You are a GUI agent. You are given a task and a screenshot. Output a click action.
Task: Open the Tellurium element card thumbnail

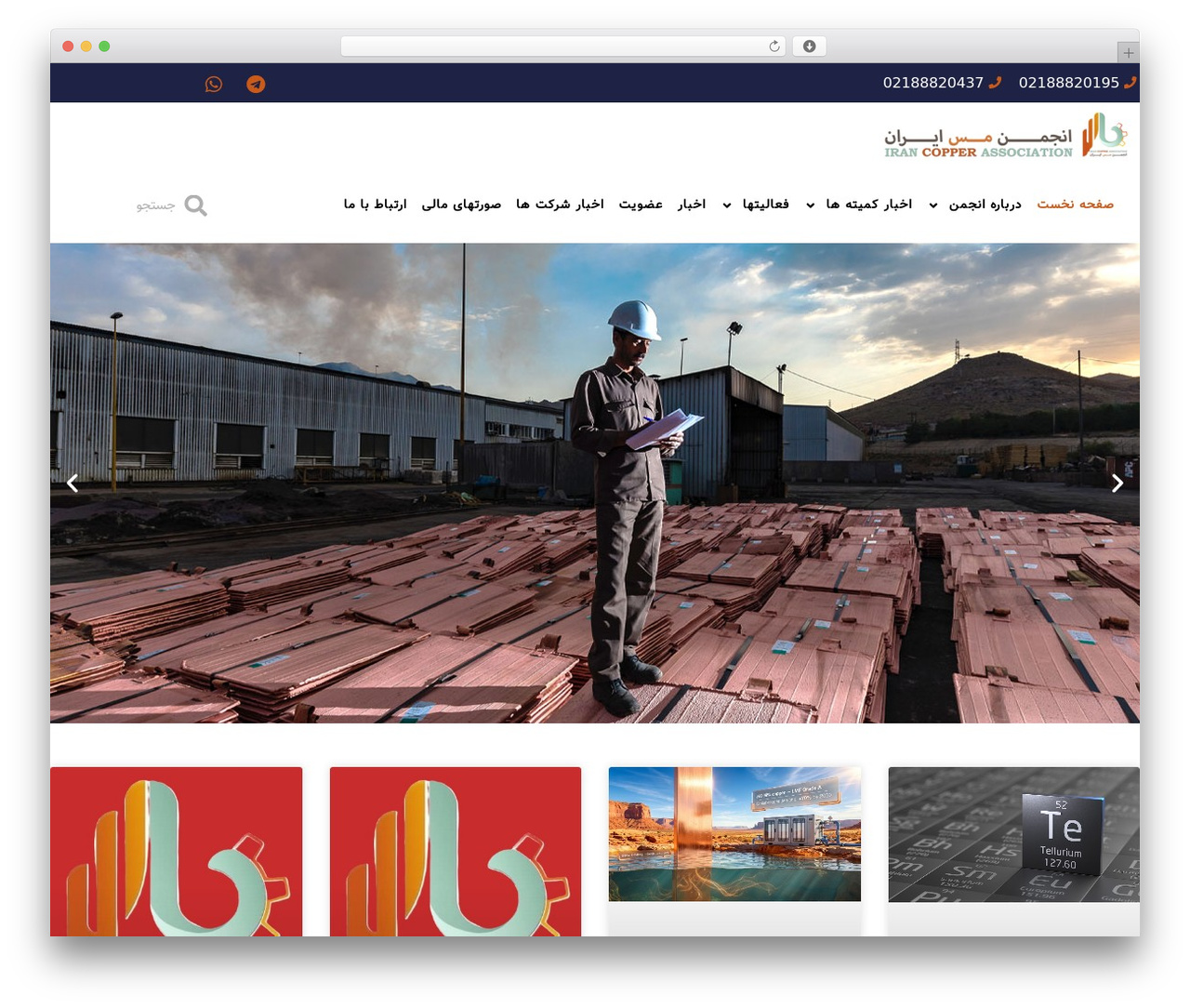[1013, 834]
